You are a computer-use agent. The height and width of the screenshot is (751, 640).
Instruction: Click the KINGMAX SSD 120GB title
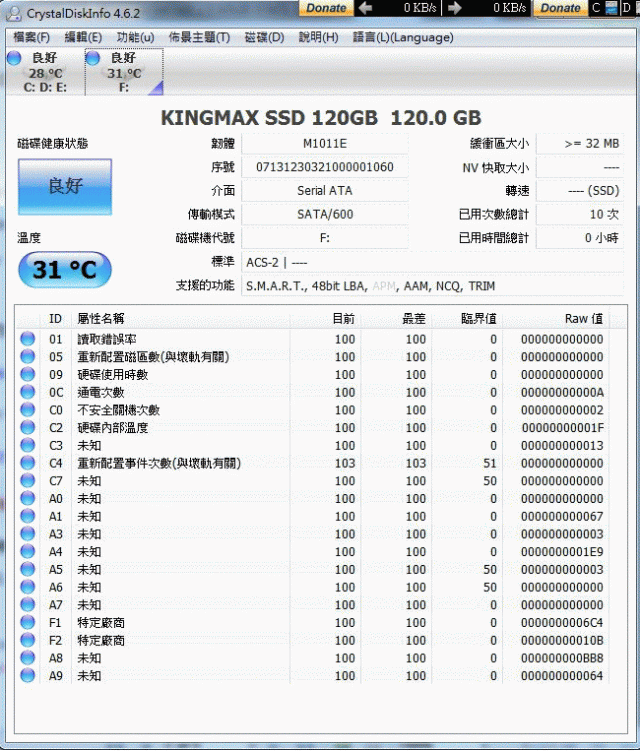tap(320, 118)
